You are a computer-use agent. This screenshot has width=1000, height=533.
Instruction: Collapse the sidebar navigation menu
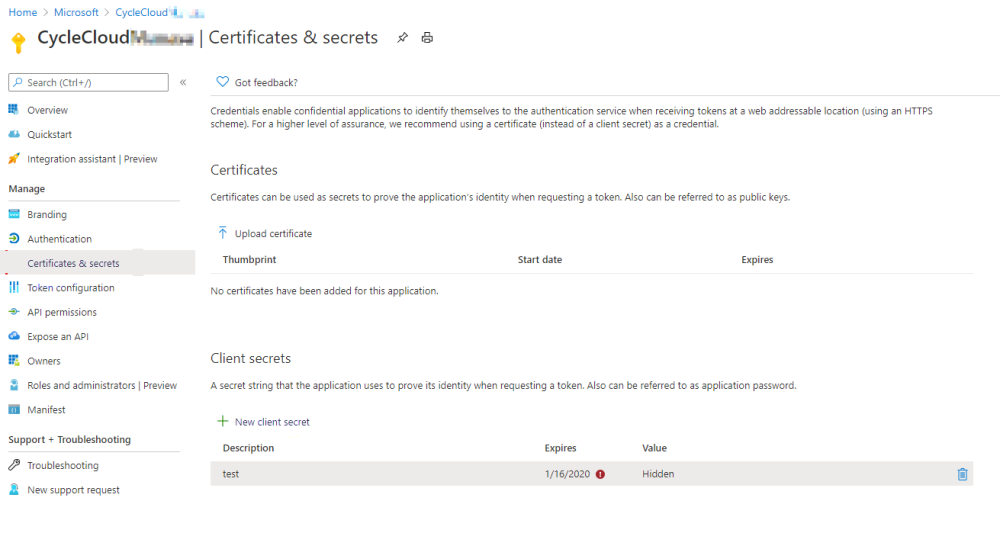(183, 82)
